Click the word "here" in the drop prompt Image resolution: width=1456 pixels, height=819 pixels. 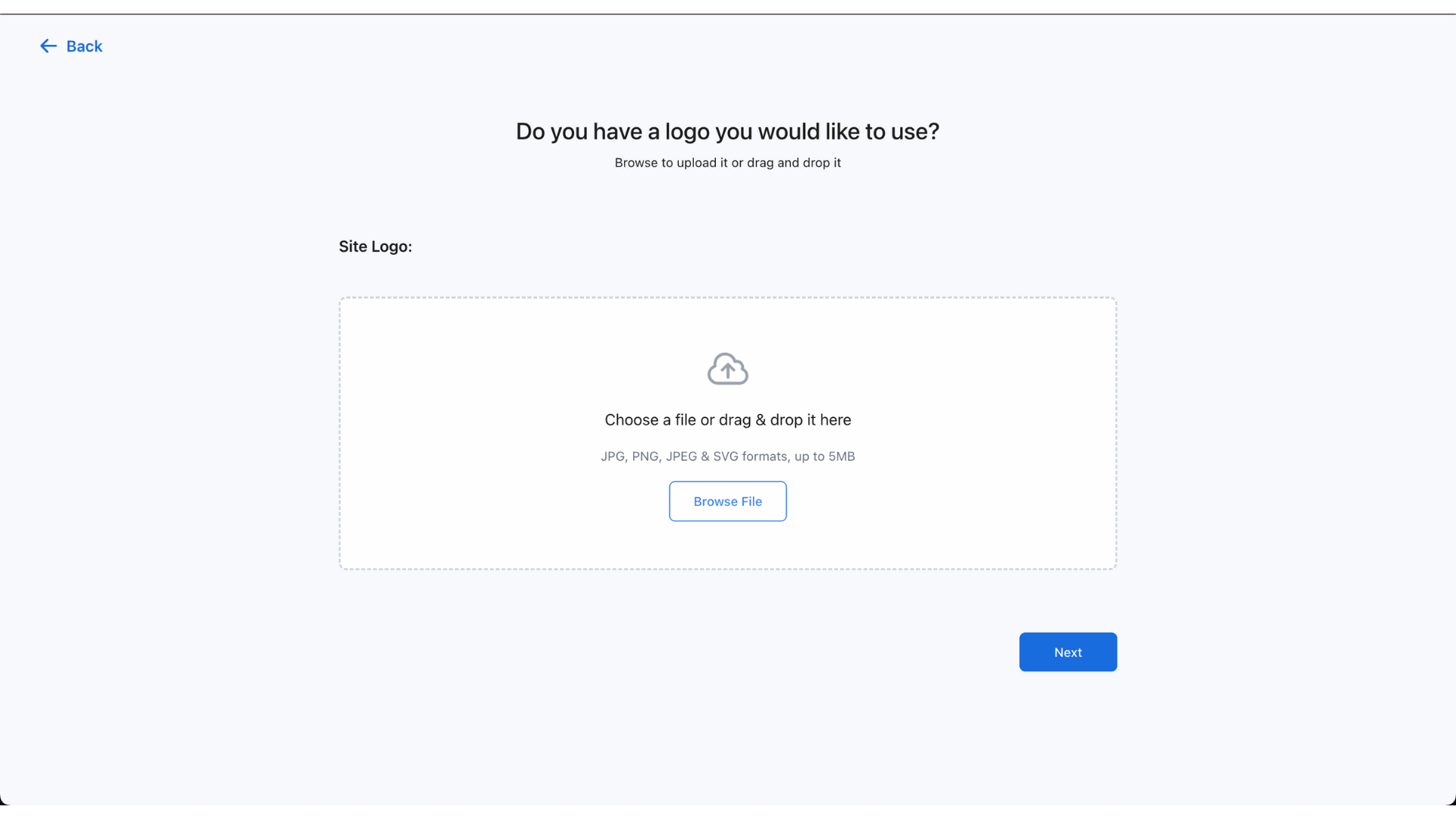tap(835, 420)
